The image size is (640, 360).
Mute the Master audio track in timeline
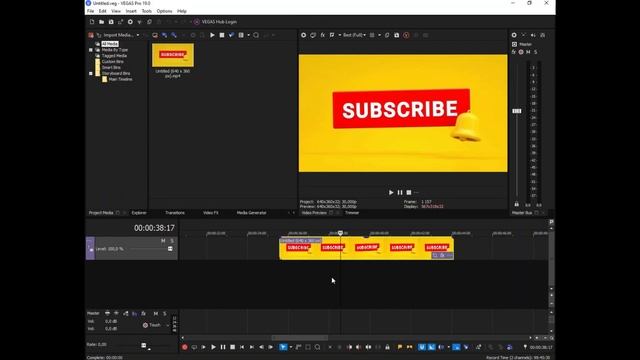[x=156, y=313]
